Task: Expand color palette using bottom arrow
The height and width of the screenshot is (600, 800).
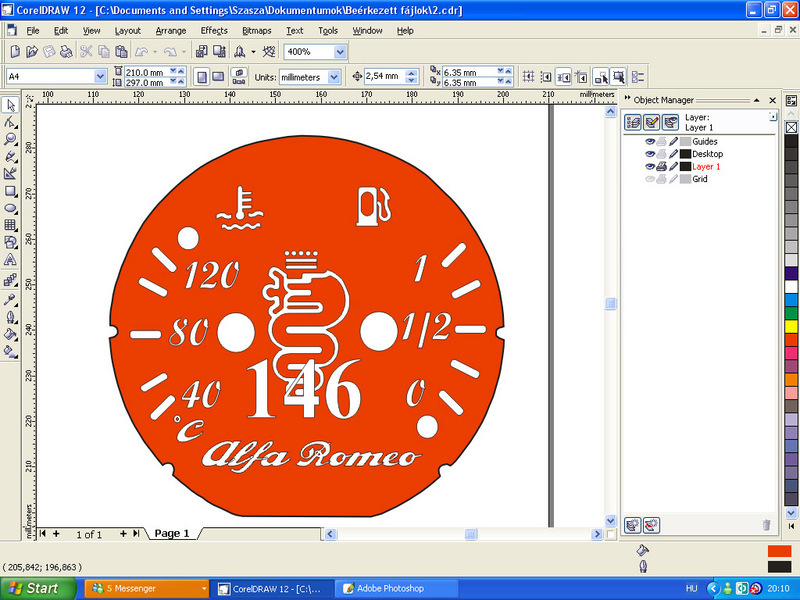Action: [791, 526]
